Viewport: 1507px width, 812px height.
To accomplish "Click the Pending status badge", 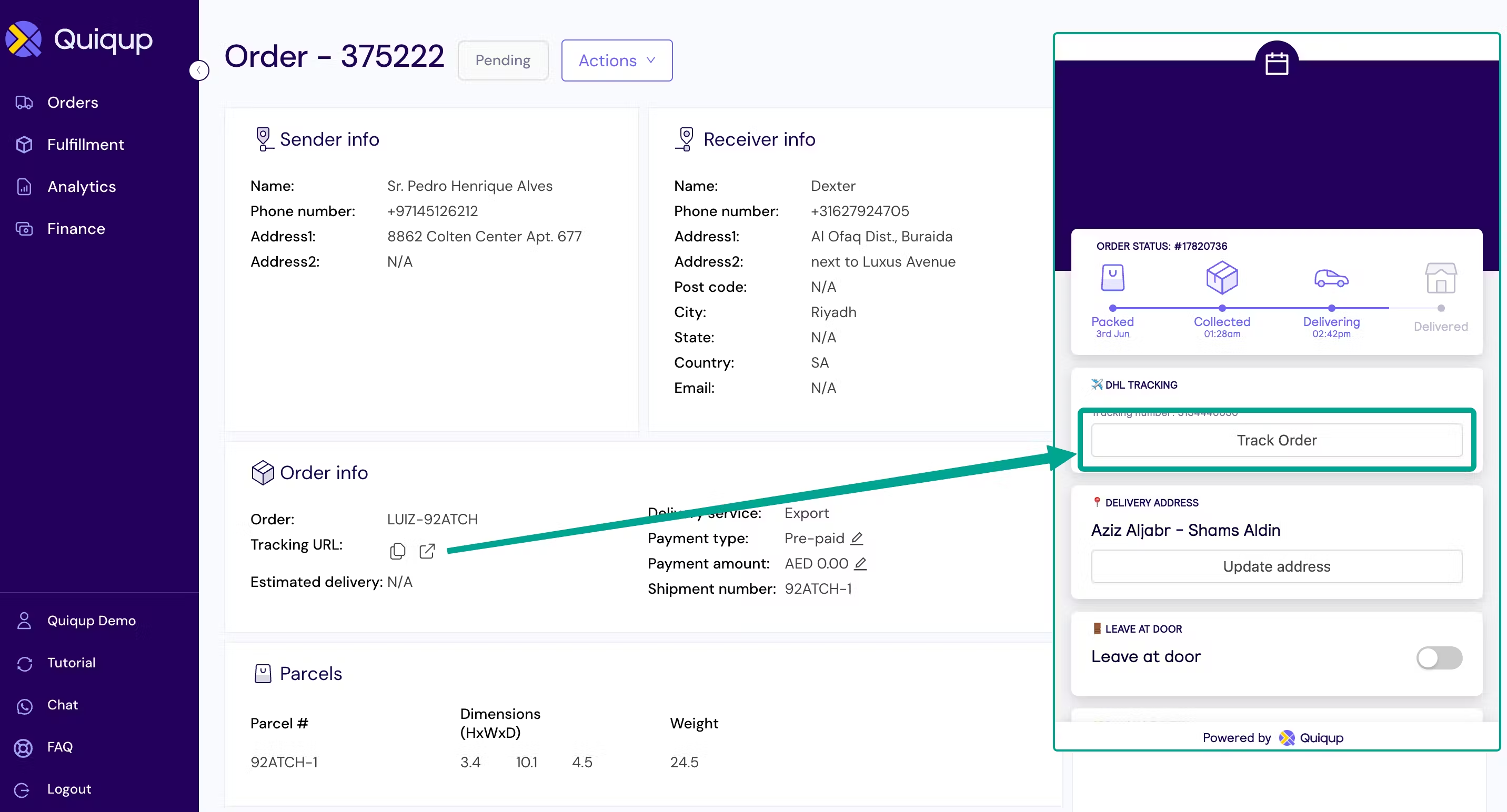I will [x=503, y=60].
